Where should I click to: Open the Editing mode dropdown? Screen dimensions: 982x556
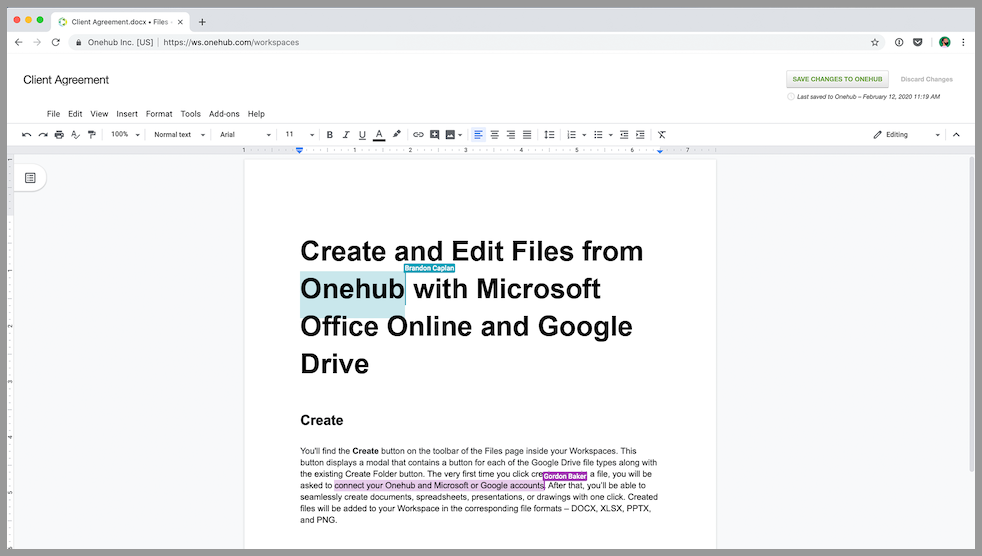click(907, 135)
